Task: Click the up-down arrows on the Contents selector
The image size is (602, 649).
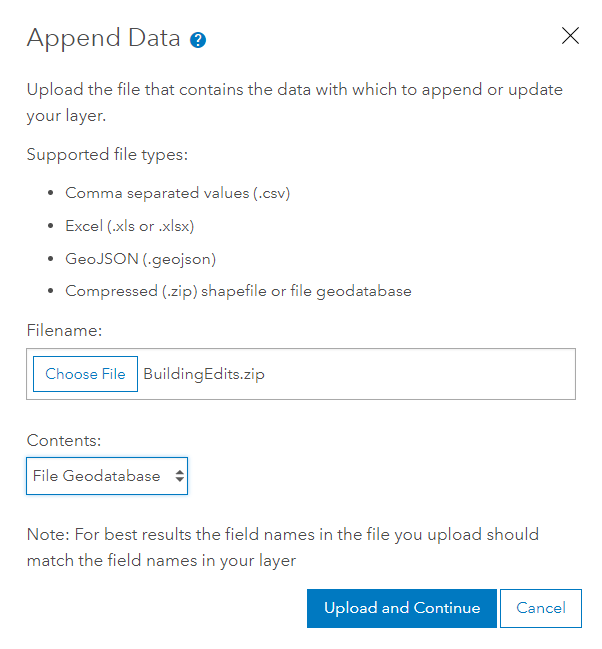Action: coord(179,476)
